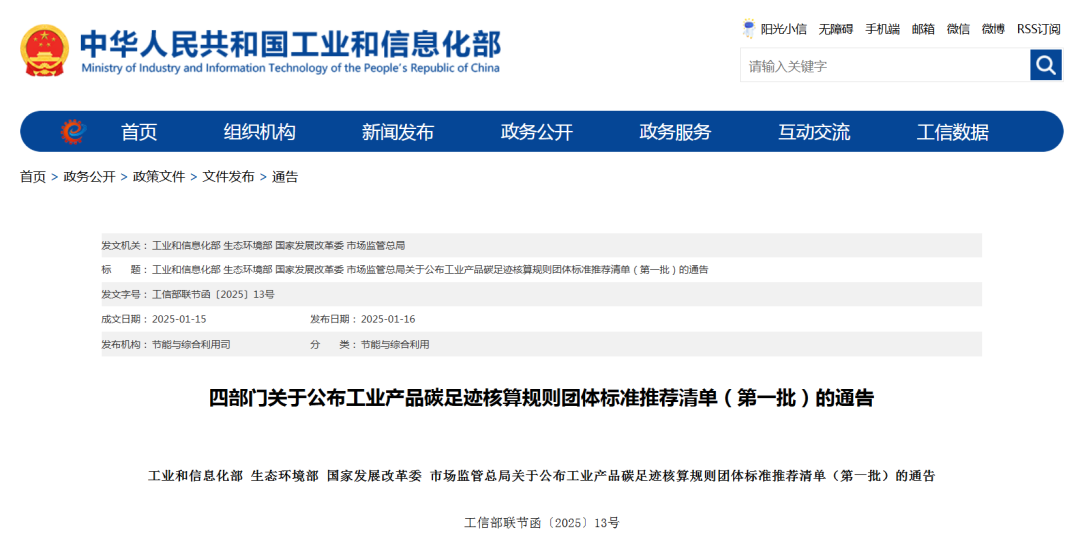Screen dimensions: 1080x548
Task: Open the 阳光小信 assistant icon
Action: click(749, 29)
